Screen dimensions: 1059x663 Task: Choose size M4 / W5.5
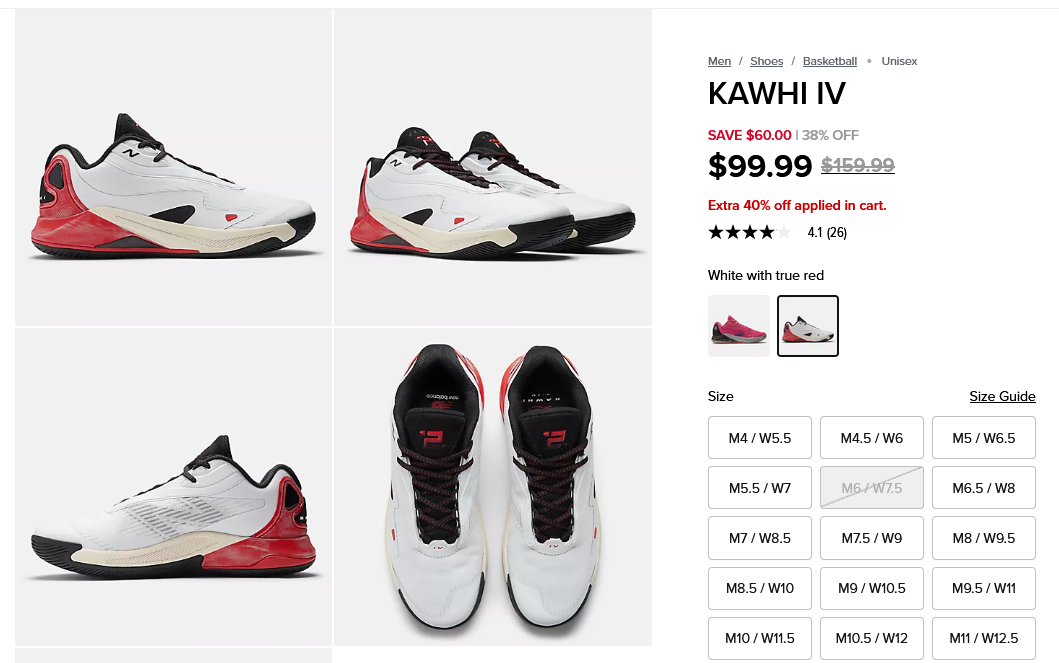tap(760, 438)
